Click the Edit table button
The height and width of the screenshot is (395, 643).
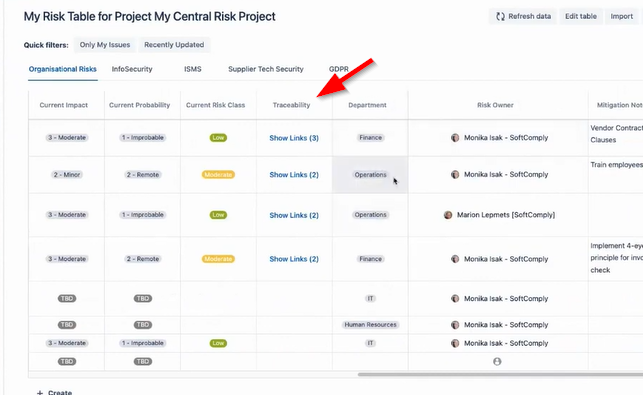coord(581,16)
